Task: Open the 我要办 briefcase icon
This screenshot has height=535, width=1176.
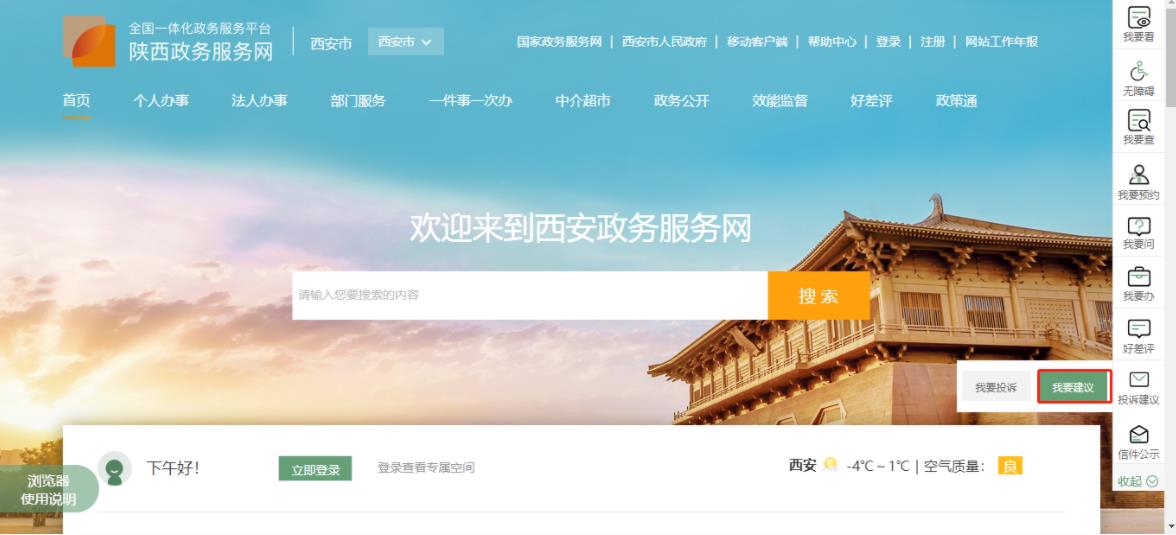Action: (x=1138, y=277)
